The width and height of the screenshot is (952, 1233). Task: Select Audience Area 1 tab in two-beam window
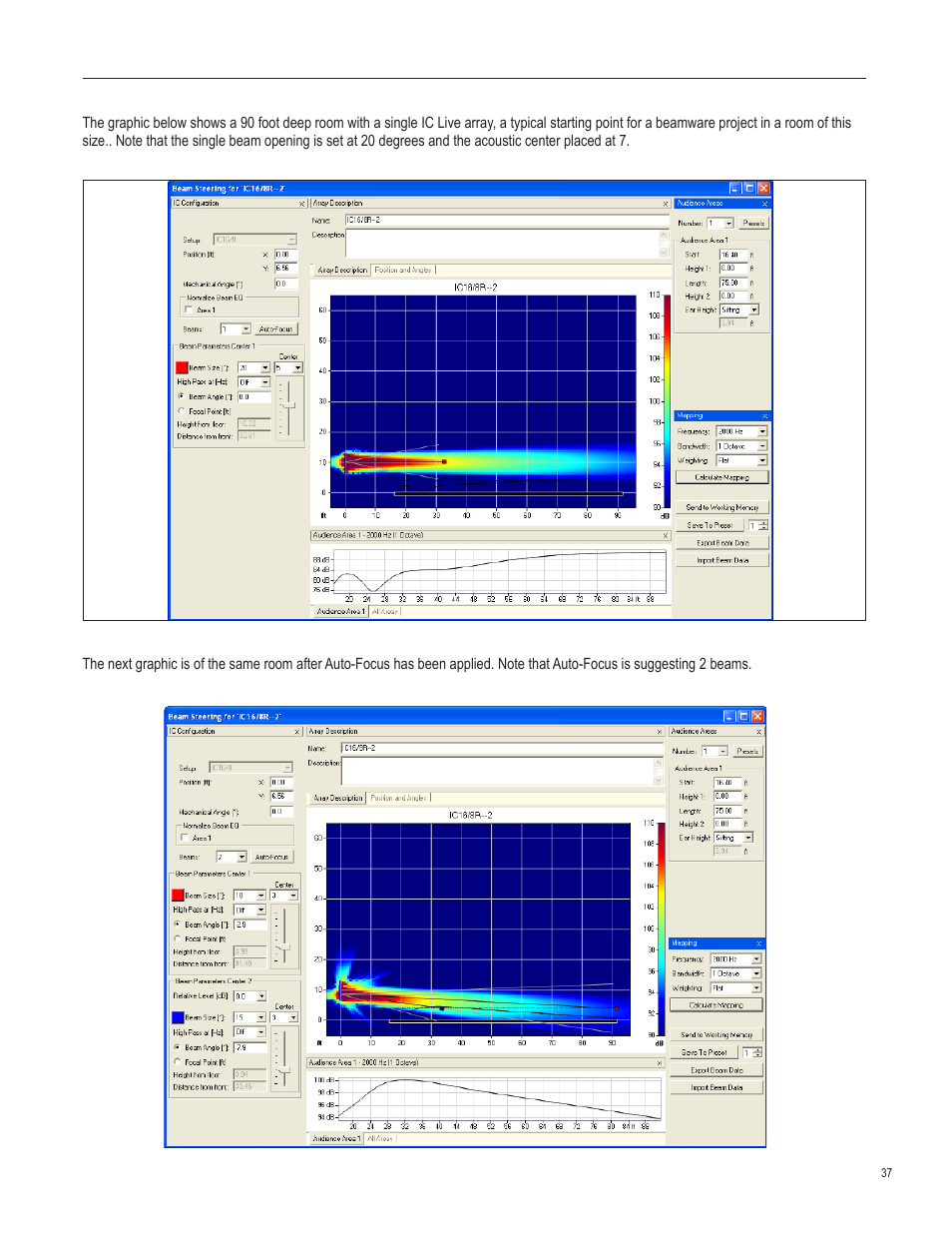(336, 1139)
